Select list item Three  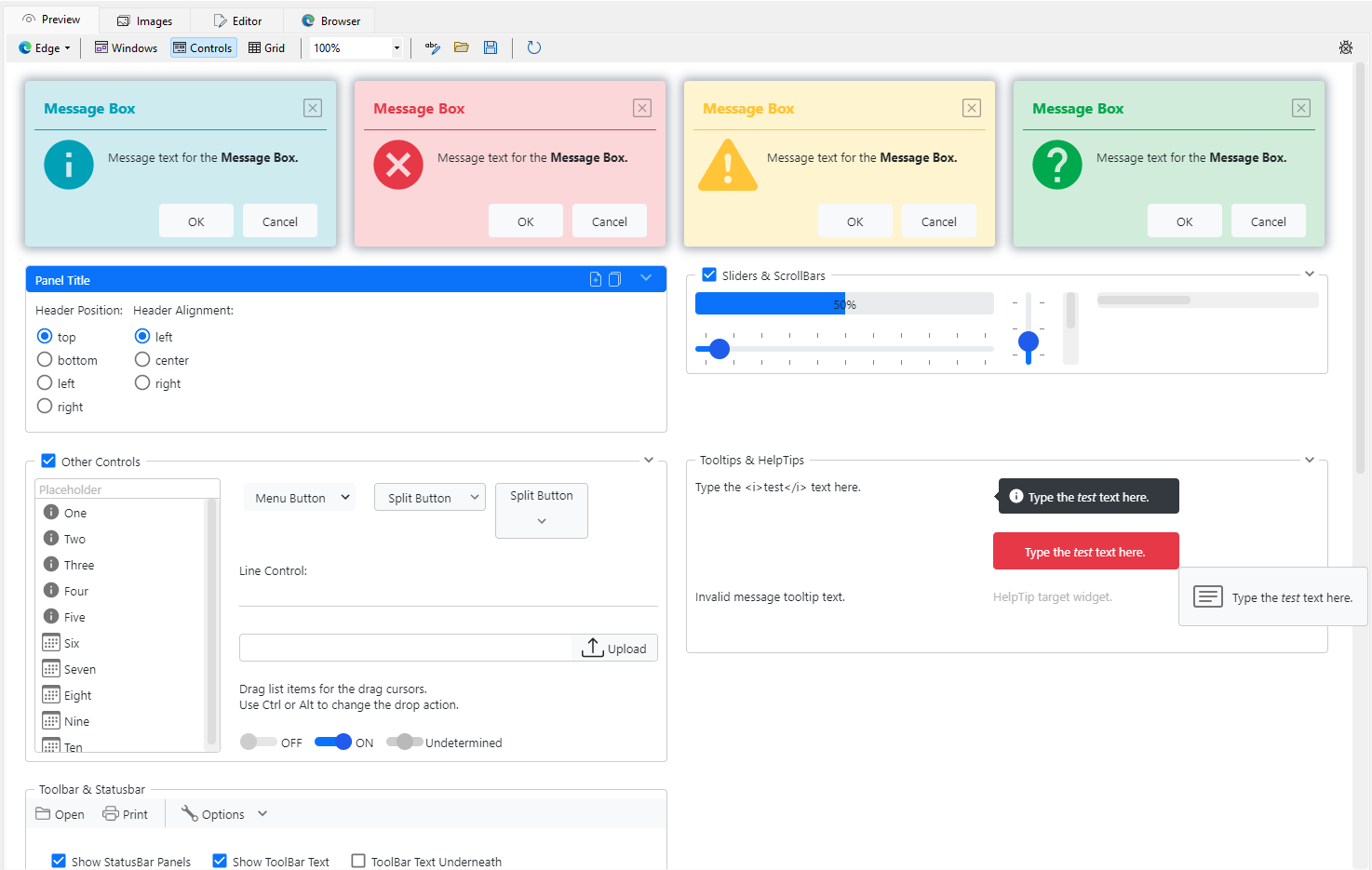120,565
